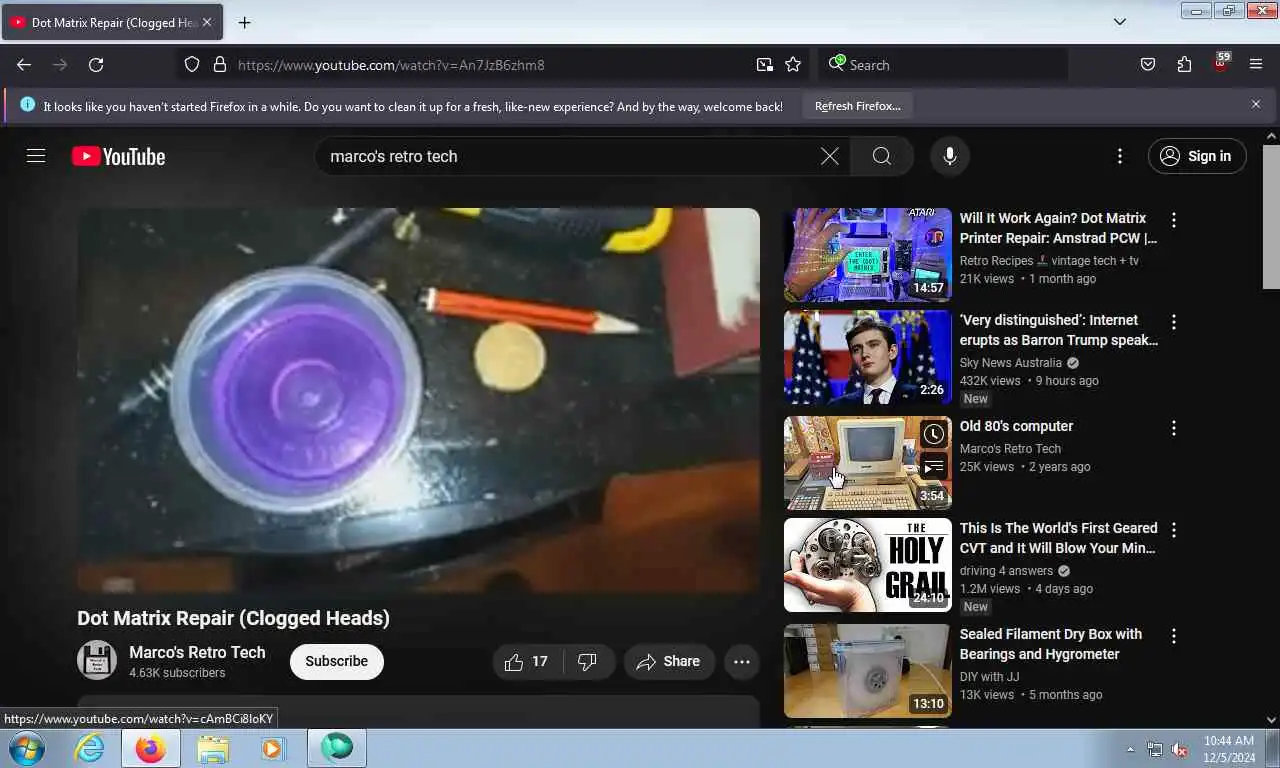The width and height of the screenshot is (1280, 768).
Task: Open a new Firefox tab
Action: tap(244, 22)
